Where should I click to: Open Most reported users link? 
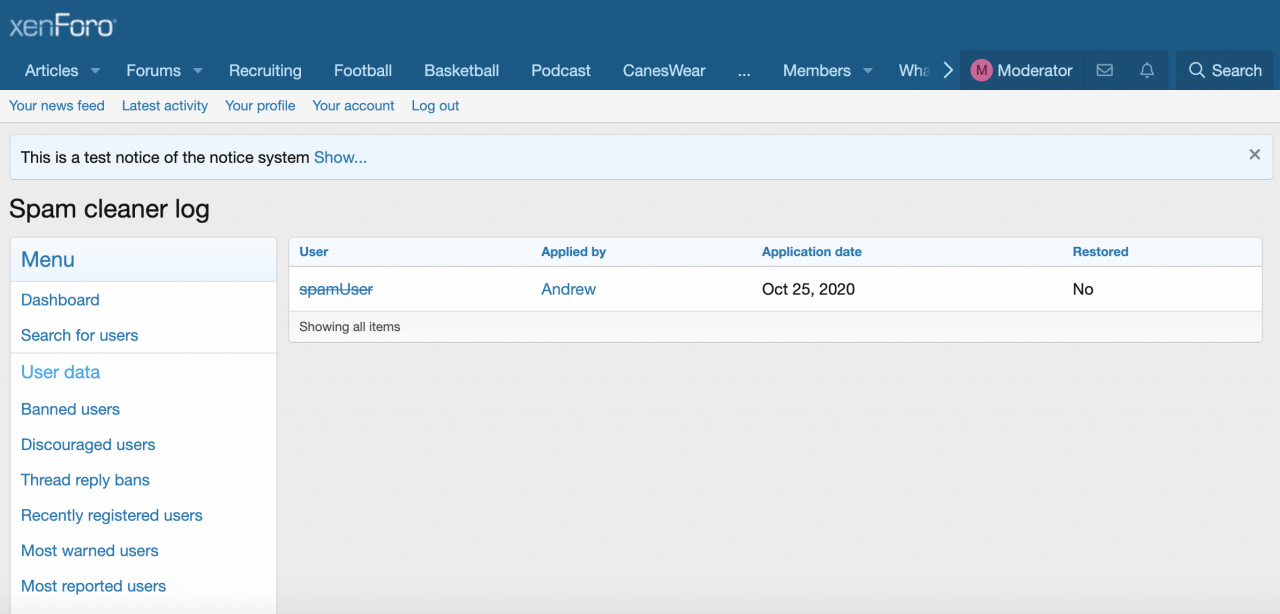click(x=93, y=586)
